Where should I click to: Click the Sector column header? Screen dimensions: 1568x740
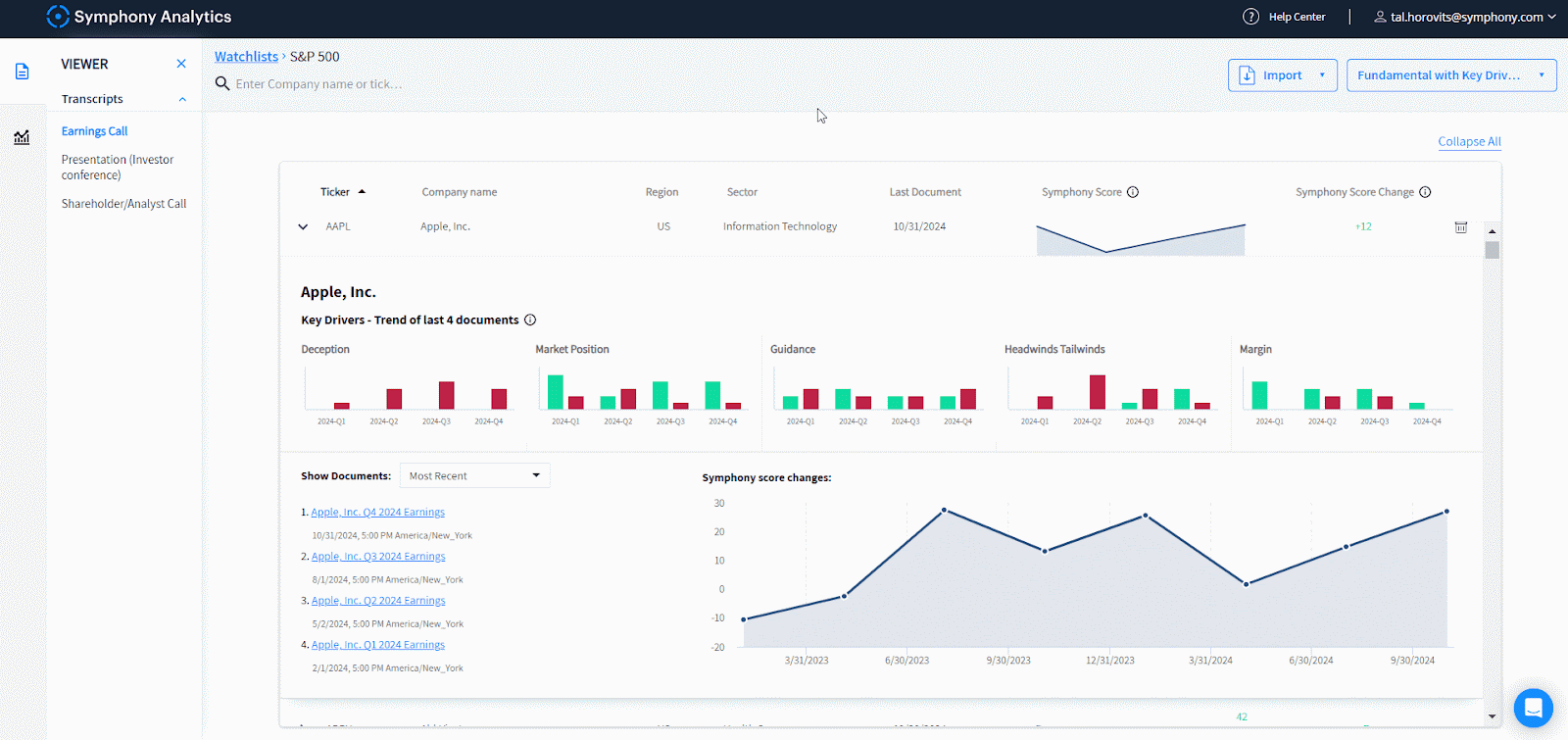tap(742, 192)
